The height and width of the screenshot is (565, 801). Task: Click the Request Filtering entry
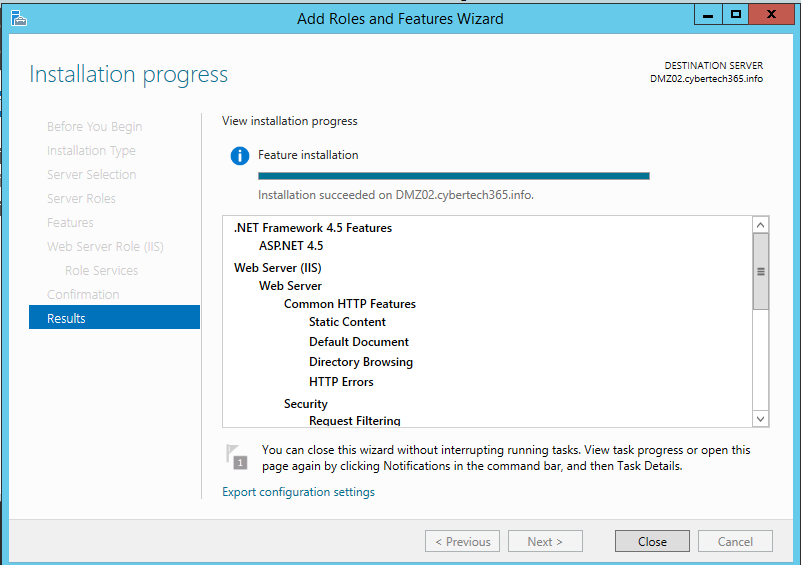(355, 420)
